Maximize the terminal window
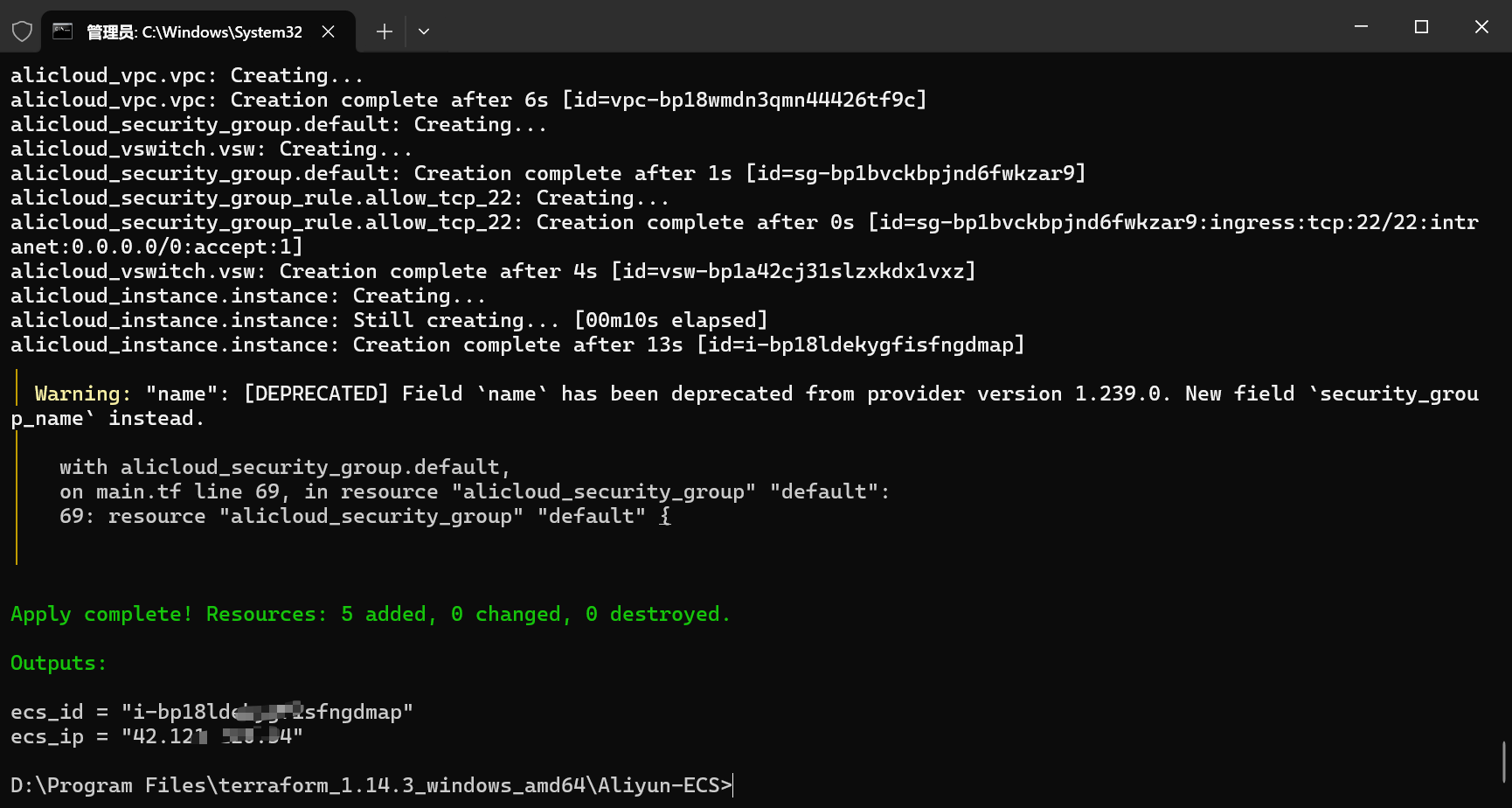 coord(1421,27)
